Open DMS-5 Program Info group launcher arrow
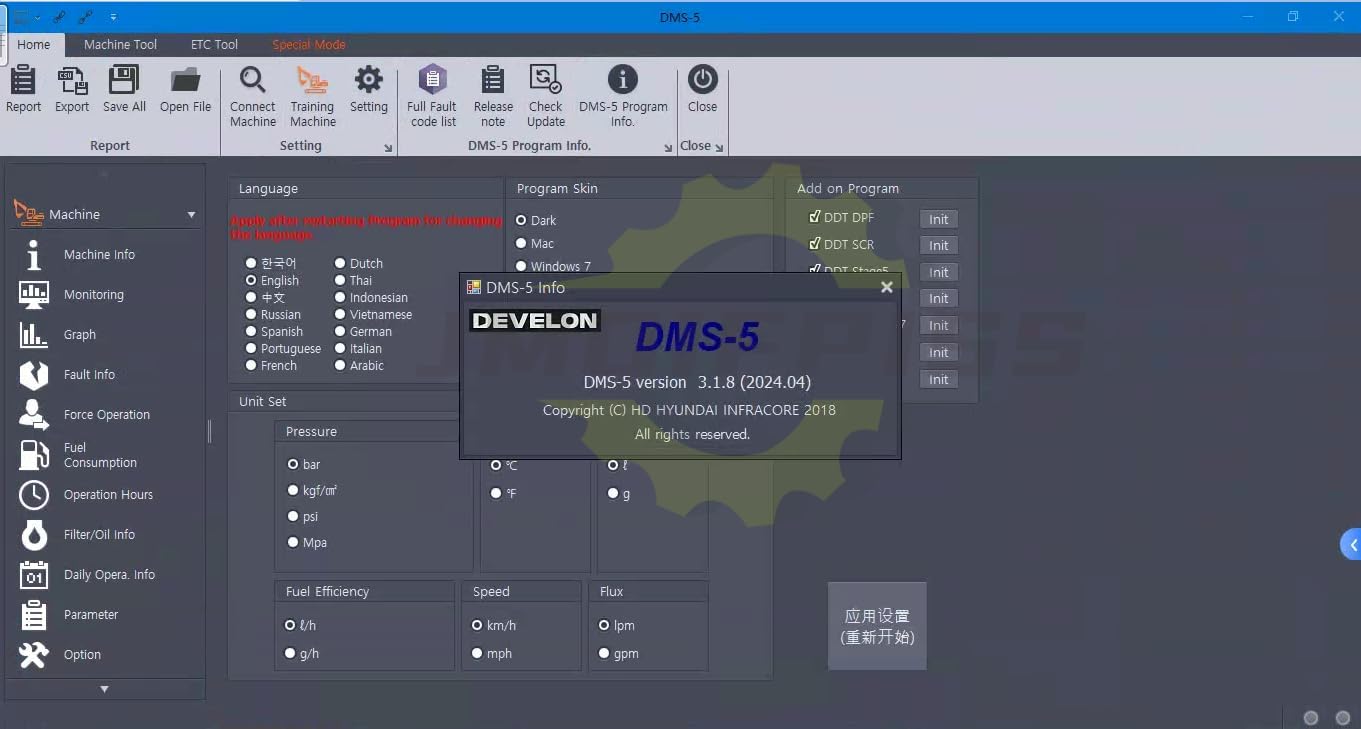 [x=669, y=148]
